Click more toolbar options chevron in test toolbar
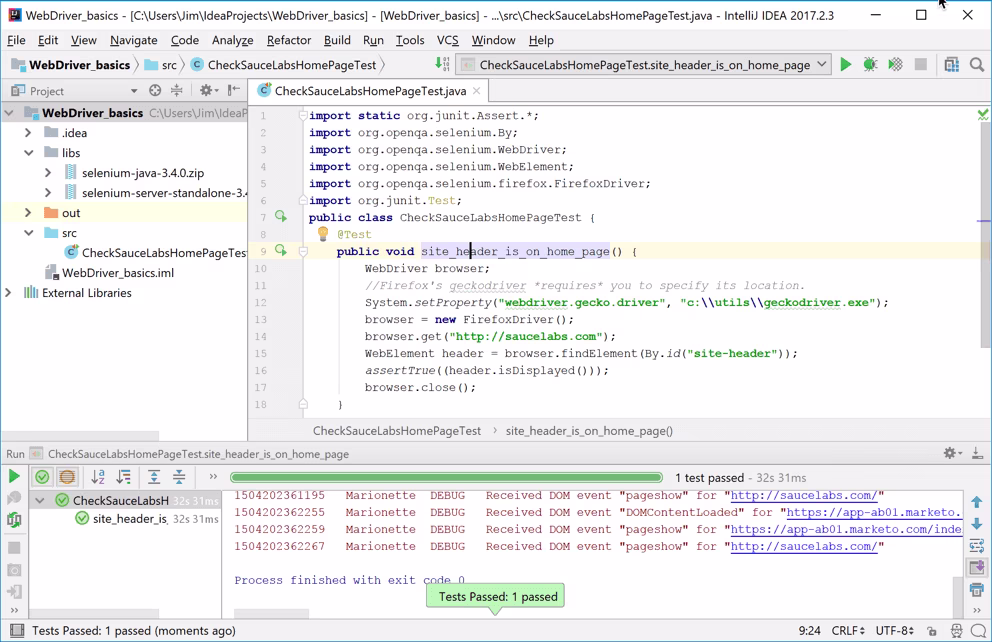Screen dimensions: 992x642 click(x=213, y=477)
